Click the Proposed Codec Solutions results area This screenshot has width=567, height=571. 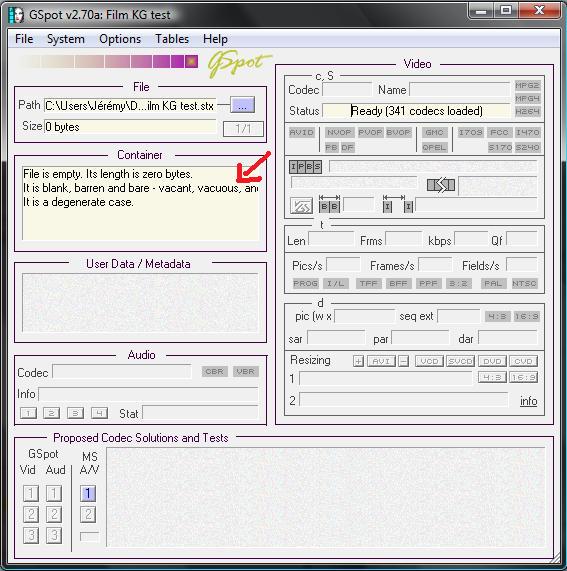click(326, 497)
